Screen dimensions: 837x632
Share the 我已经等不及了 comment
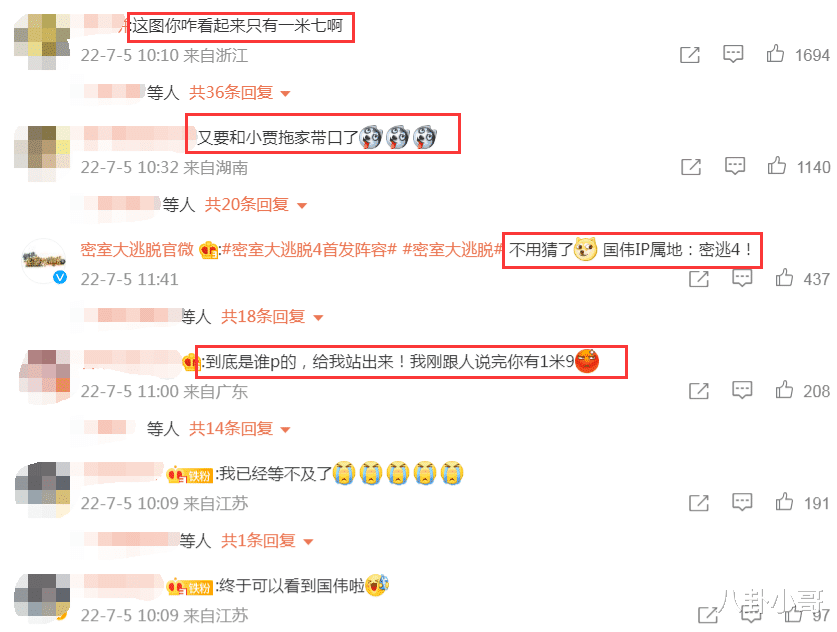pos(699,503)
